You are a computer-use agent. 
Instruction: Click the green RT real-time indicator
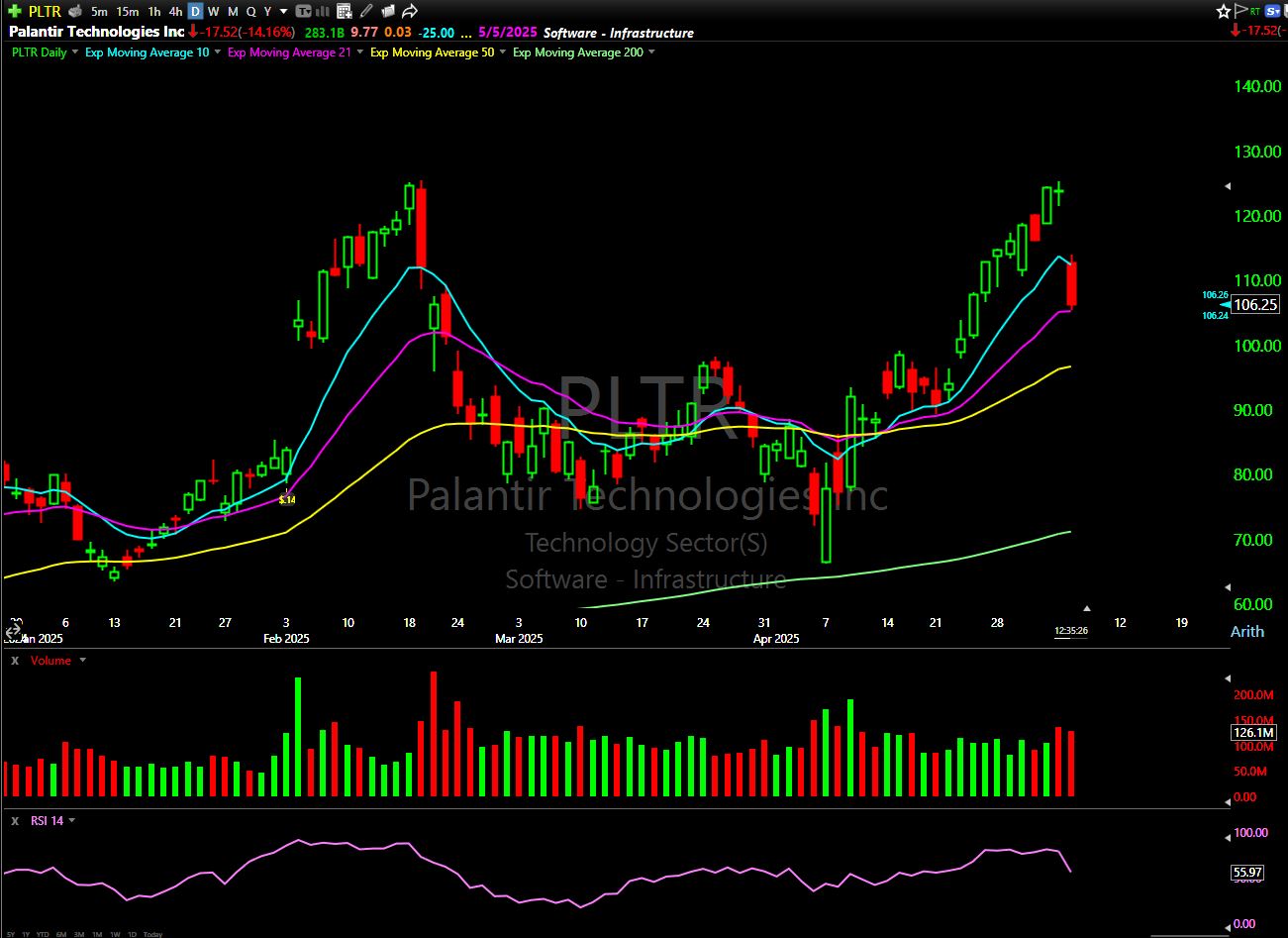[x=1255, y=11]
